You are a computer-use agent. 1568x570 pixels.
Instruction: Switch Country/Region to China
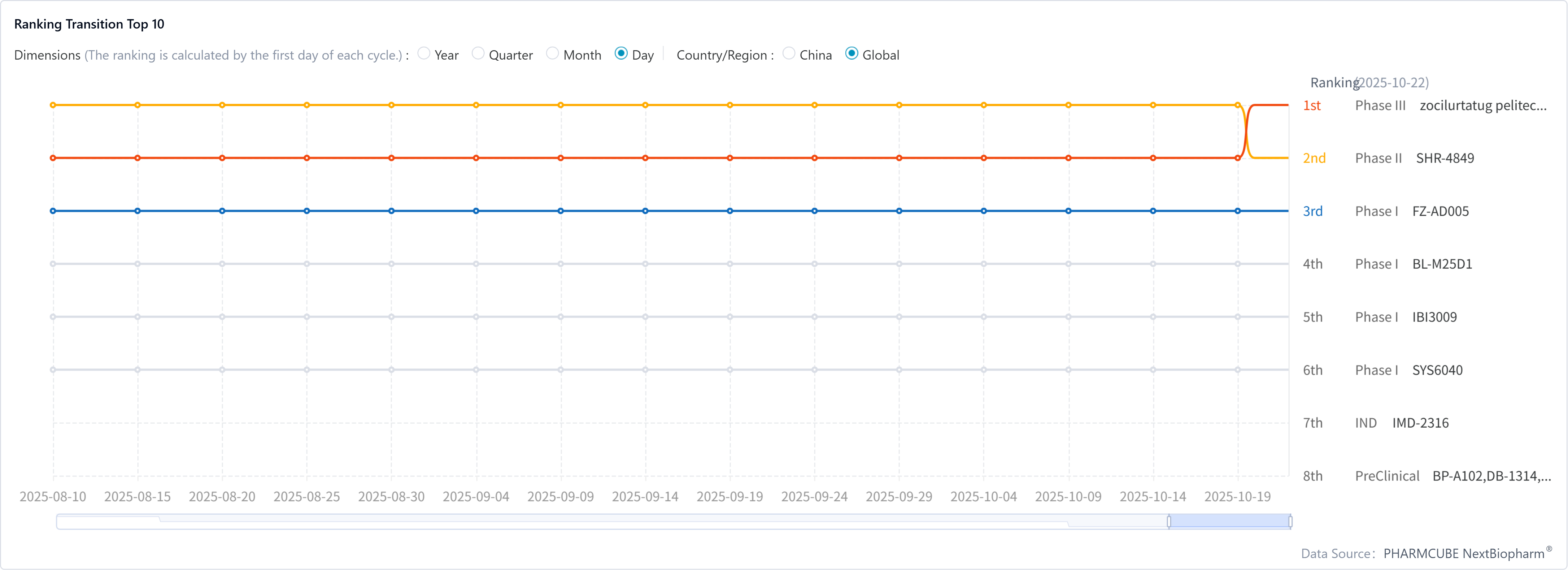789,53
